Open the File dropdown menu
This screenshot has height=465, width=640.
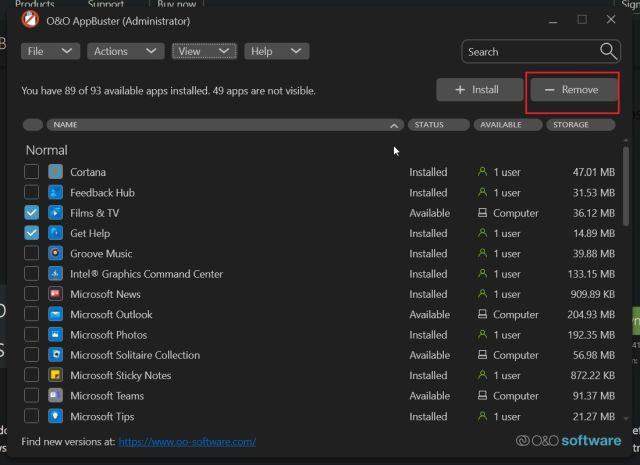pyautogui.click(x=50, y=51)
